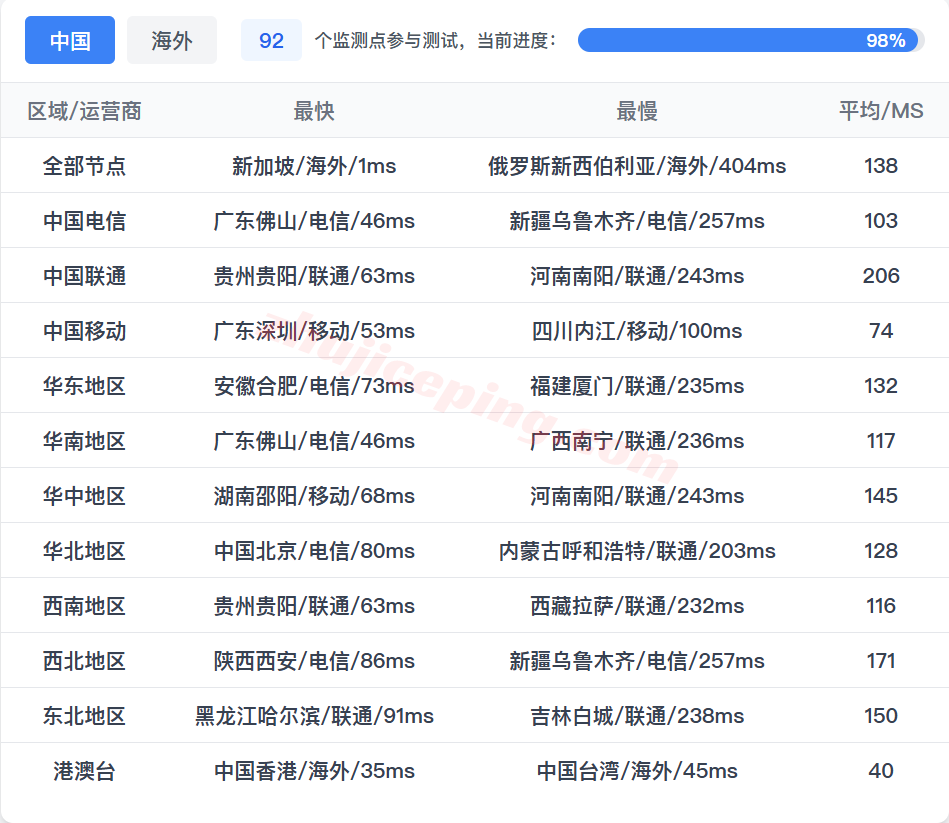
Task: Click 中国台湾/海外/45ms cell
Action: click(x=637, y=772)
